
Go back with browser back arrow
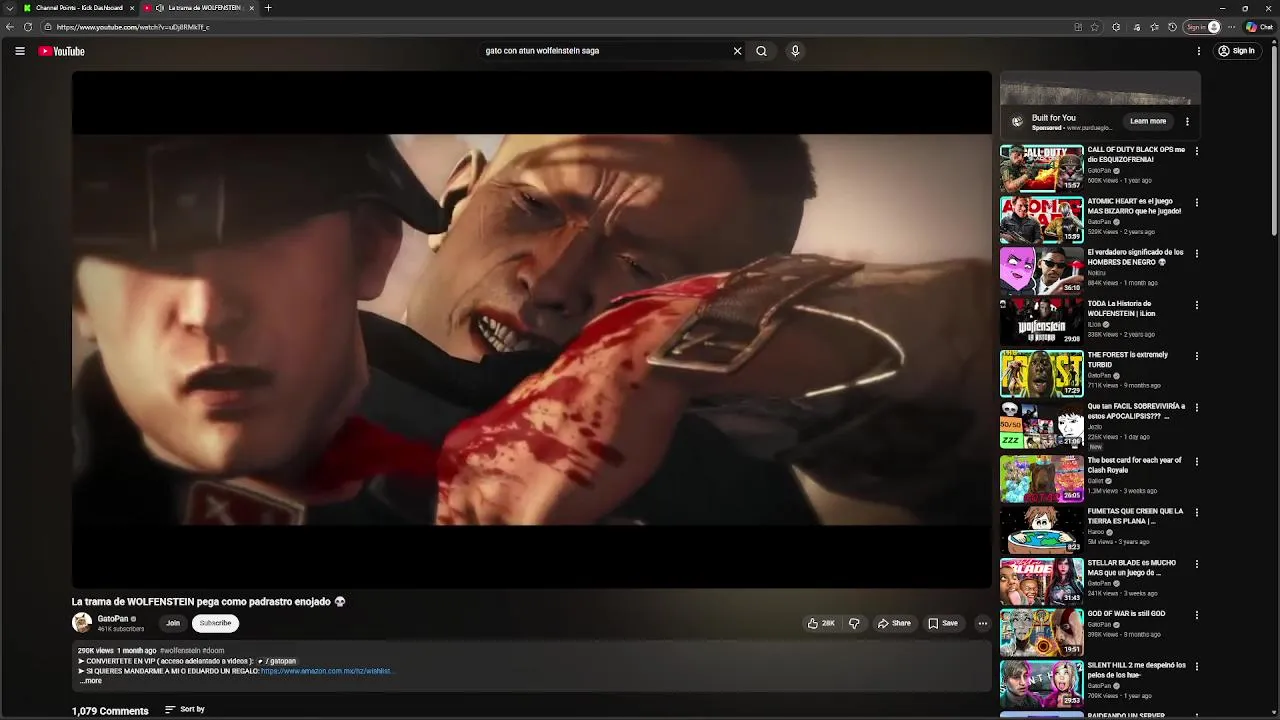click(10, 27)
